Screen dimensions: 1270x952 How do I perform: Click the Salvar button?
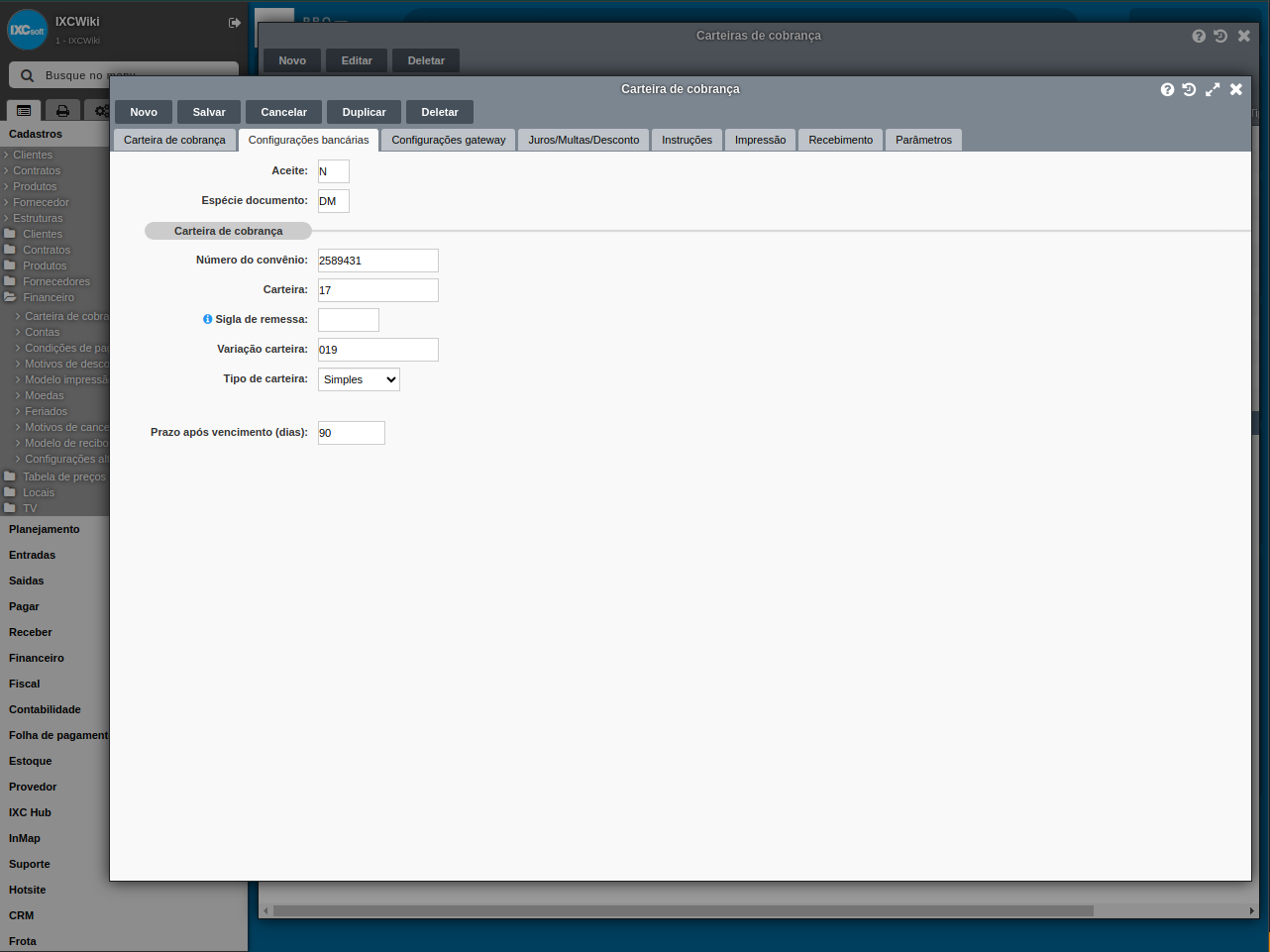tap(209, 112)
